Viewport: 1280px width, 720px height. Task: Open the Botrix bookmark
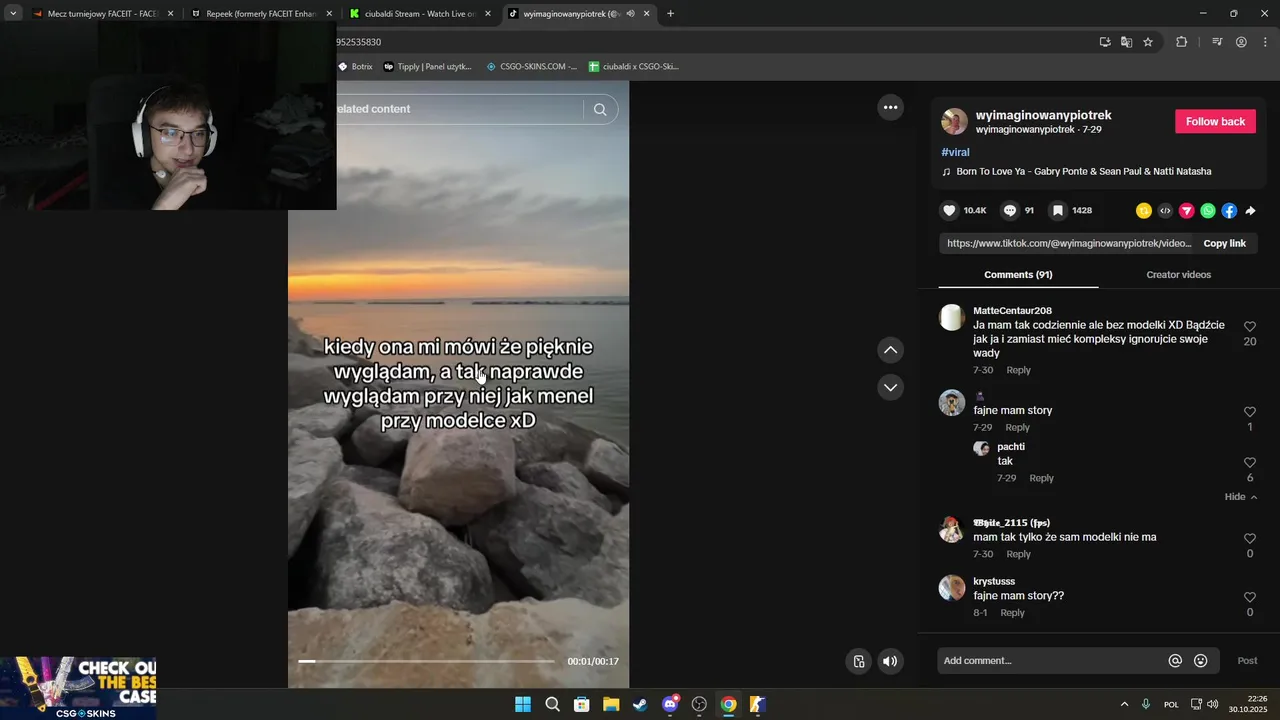[355, 67]
